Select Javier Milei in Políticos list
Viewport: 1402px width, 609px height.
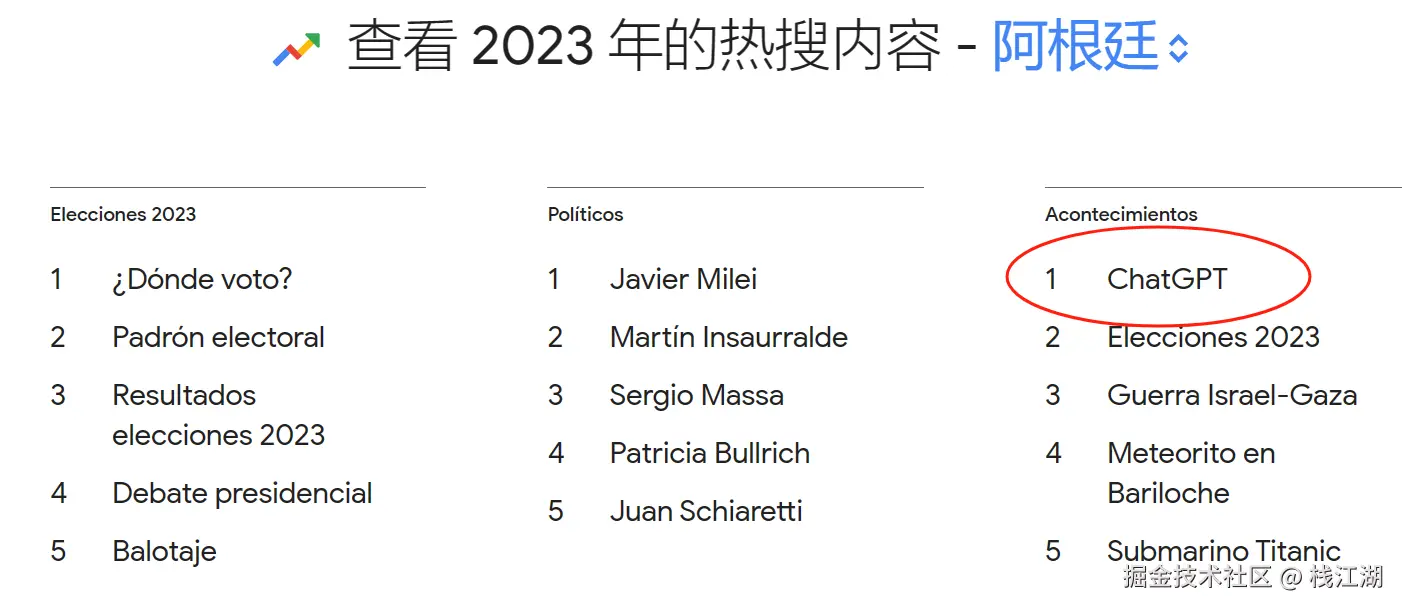pyautogui.click(x=683, y=279)
